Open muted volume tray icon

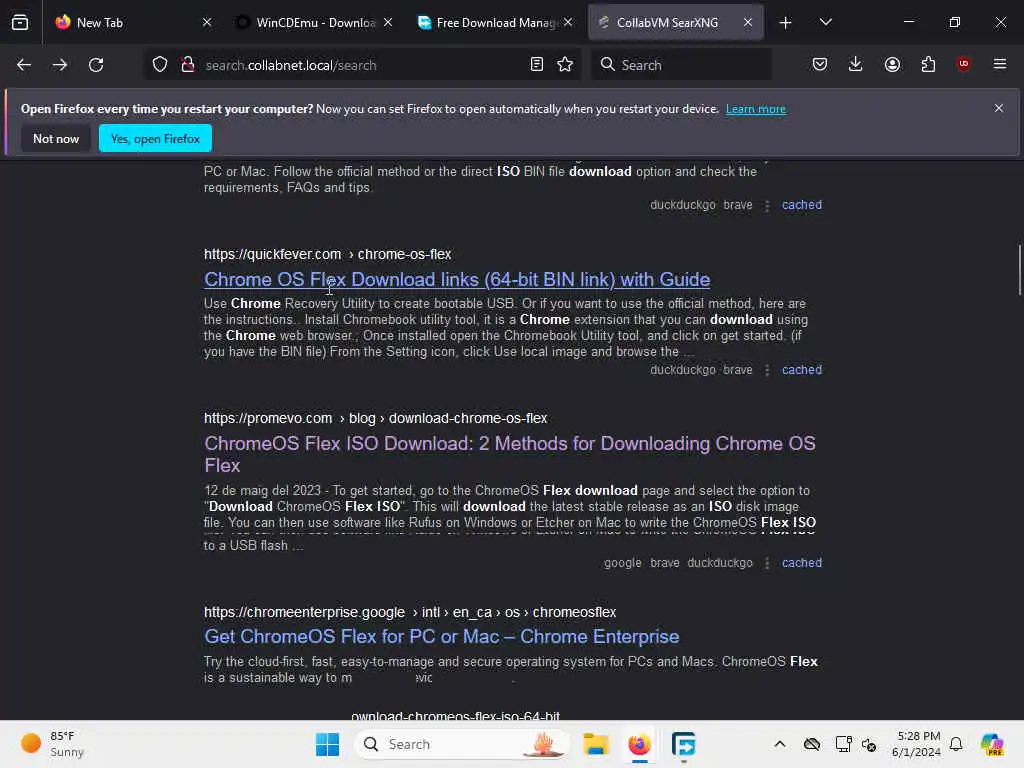coord(869,744)
